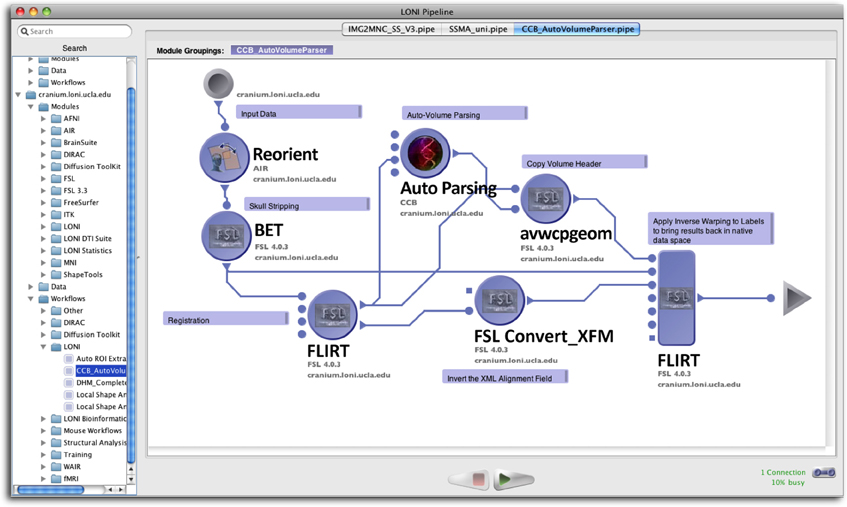Viewport: 847px width, 507px height.
Task: Click the Auto Parsing CCB module icon
Action: click(x=426, y=153)
